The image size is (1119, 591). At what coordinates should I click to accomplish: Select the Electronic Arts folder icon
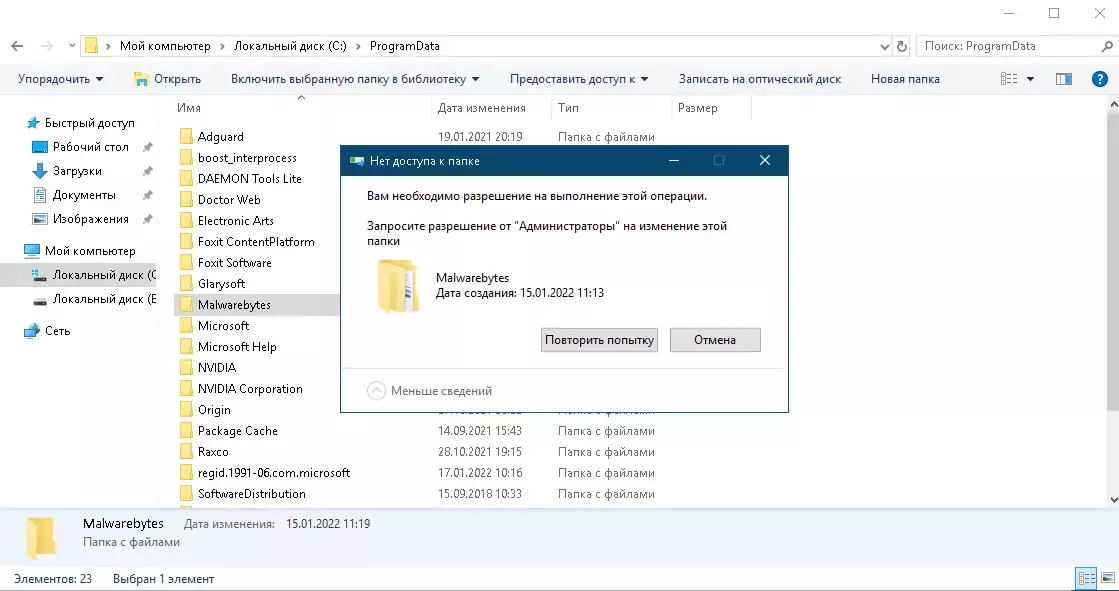[186, 221]
